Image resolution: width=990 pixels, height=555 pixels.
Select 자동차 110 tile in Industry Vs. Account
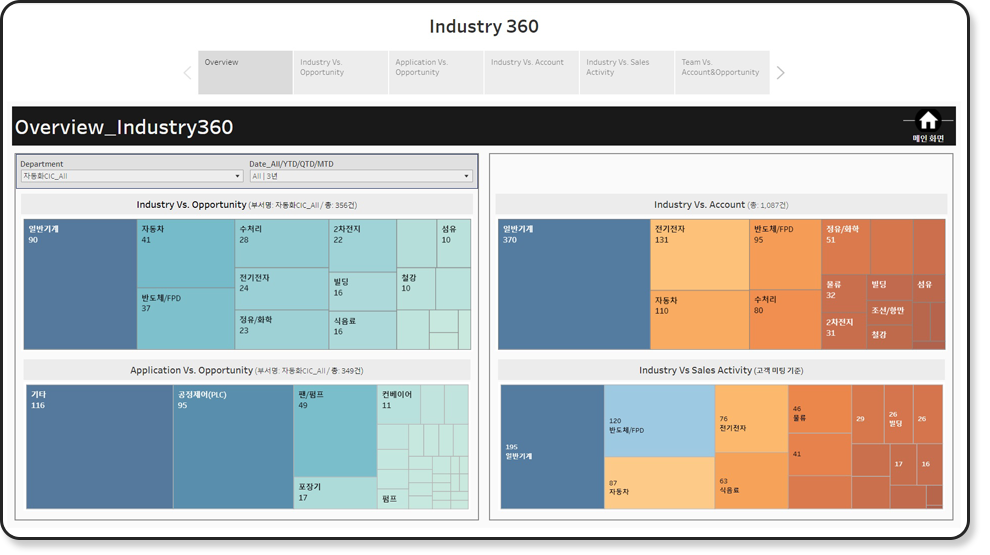(x=700, y=320)
